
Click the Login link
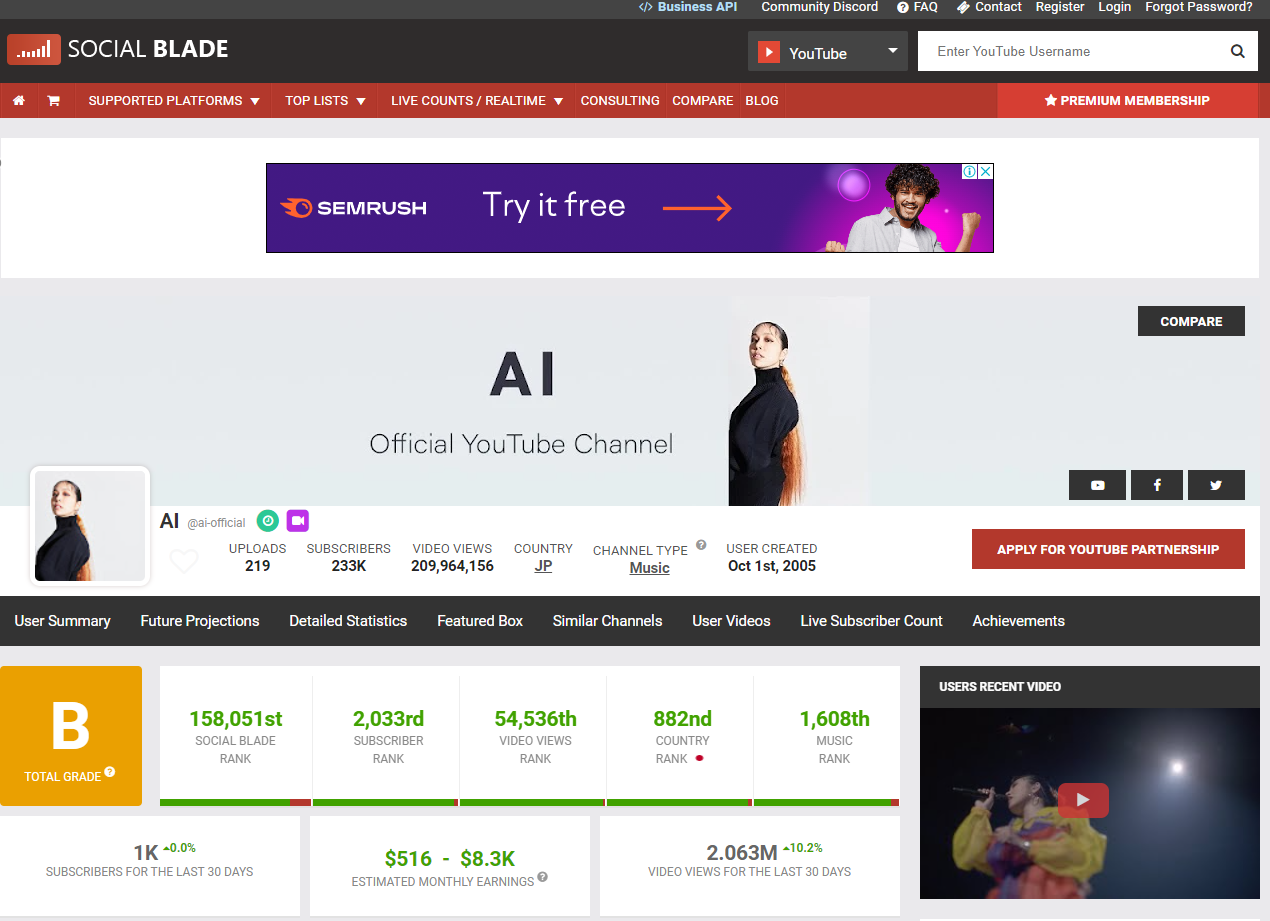(1115, 7)
